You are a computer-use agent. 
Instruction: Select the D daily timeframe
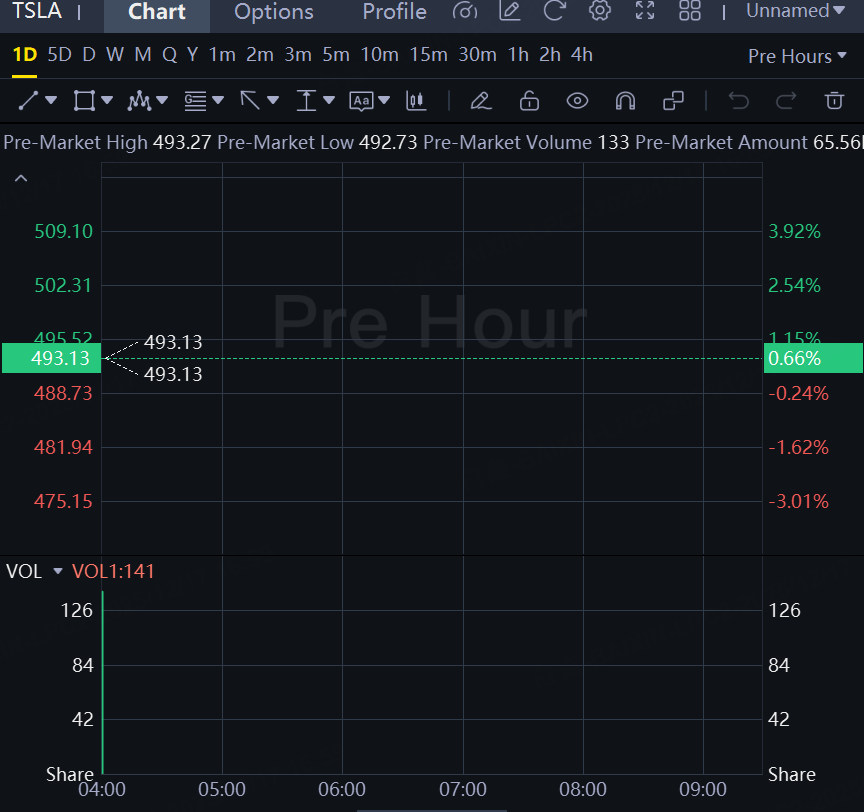[x=89, y=55]
